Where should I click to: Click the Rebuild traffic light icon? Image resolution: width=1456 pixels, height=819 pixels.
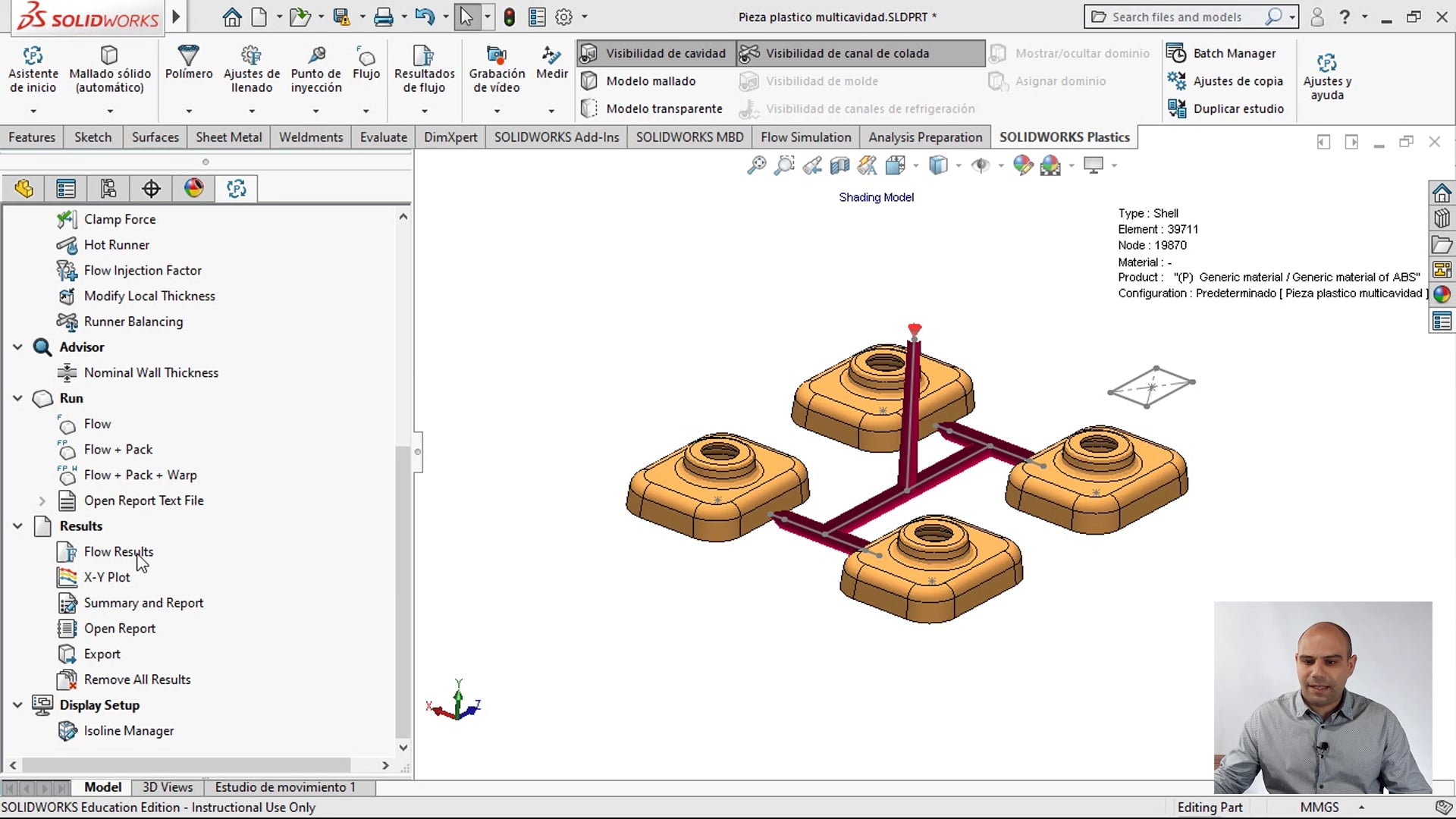510,17
